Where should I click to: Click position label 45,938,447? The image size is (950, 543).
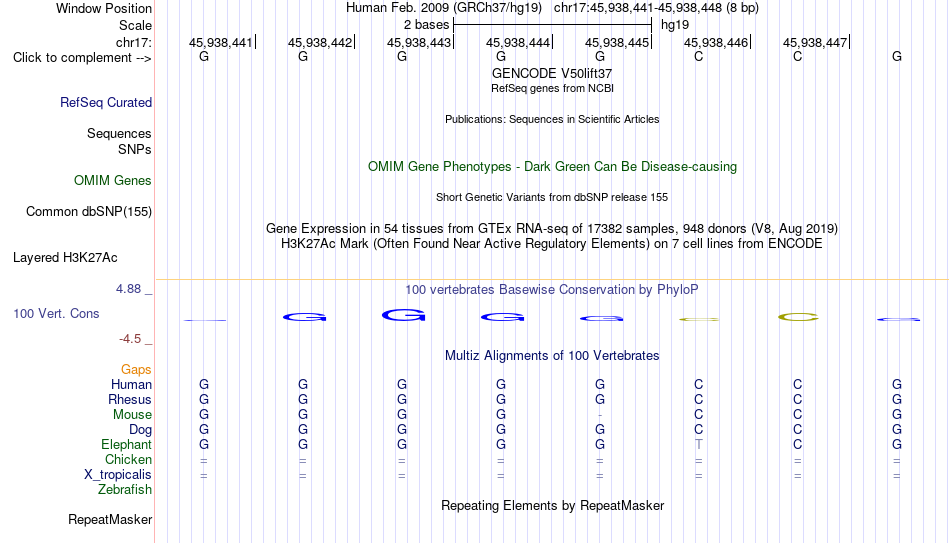point(815,42)
